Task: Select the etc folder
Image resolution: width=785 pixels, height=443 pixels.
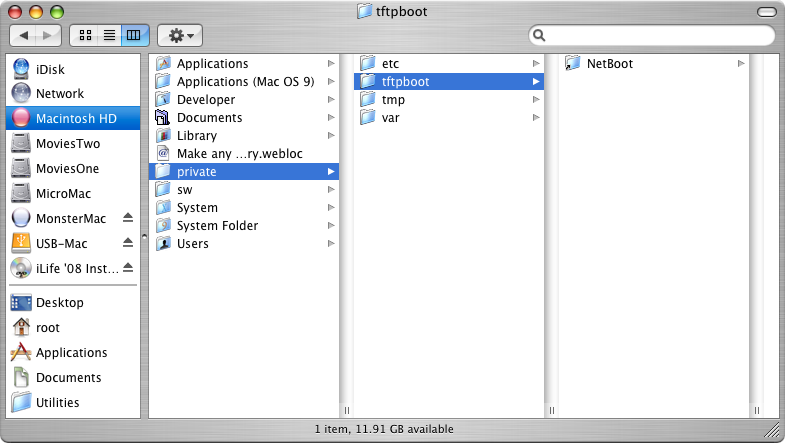Action: pos(449,64)
